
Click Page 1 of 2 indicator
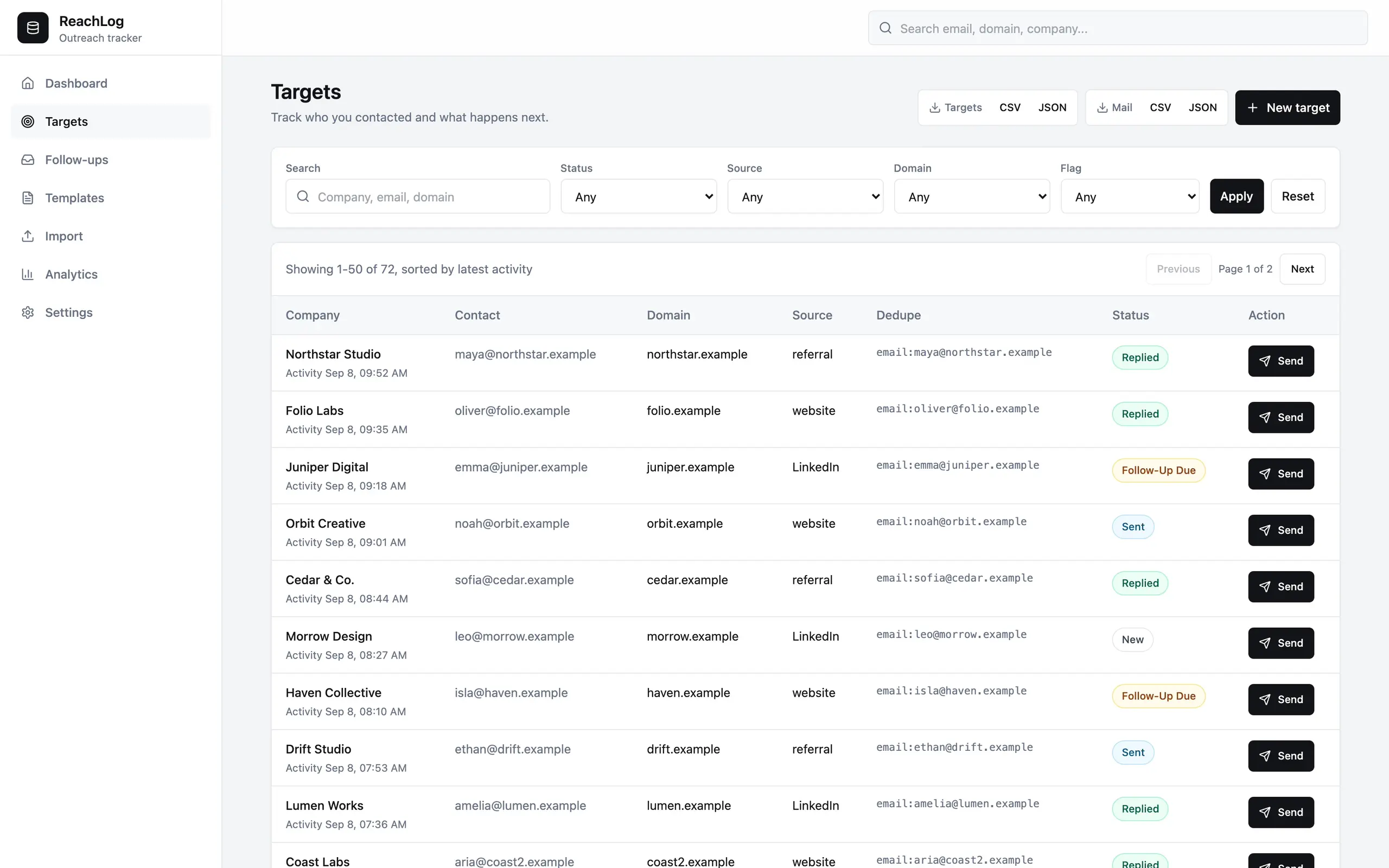coord(1245,269)
